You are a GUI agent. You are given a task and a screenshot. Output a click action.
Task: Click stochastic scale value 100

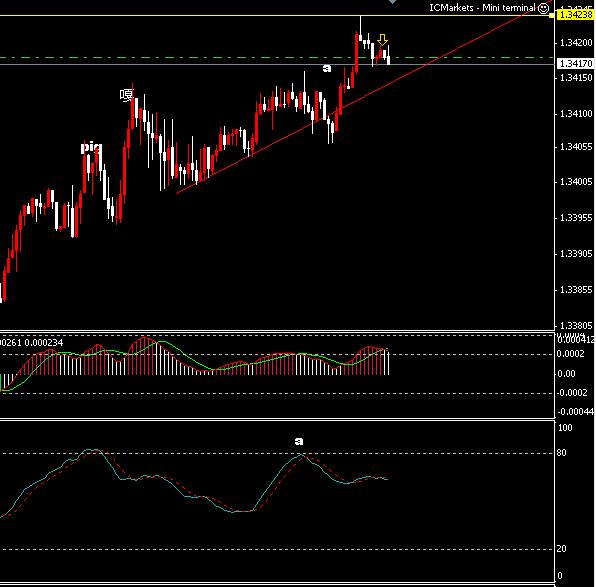[565, 428]
